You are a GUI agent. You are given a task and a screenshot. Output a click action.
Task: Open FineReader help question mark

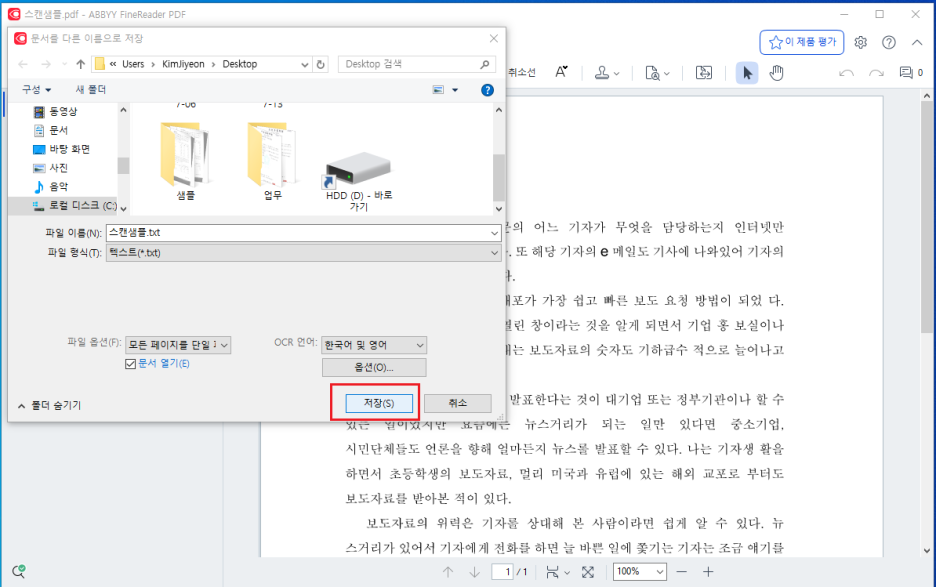click(x=889, y=42)
